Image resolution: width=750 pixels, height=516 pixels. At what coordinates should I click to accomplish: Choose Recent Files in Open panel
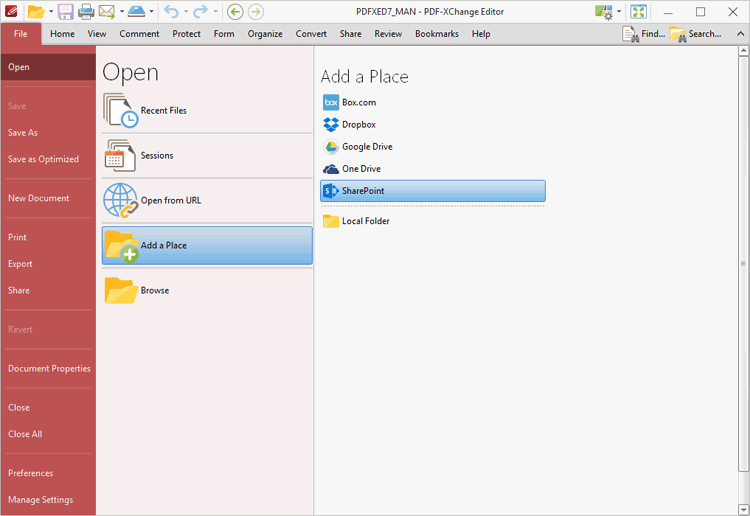point(207,110)
